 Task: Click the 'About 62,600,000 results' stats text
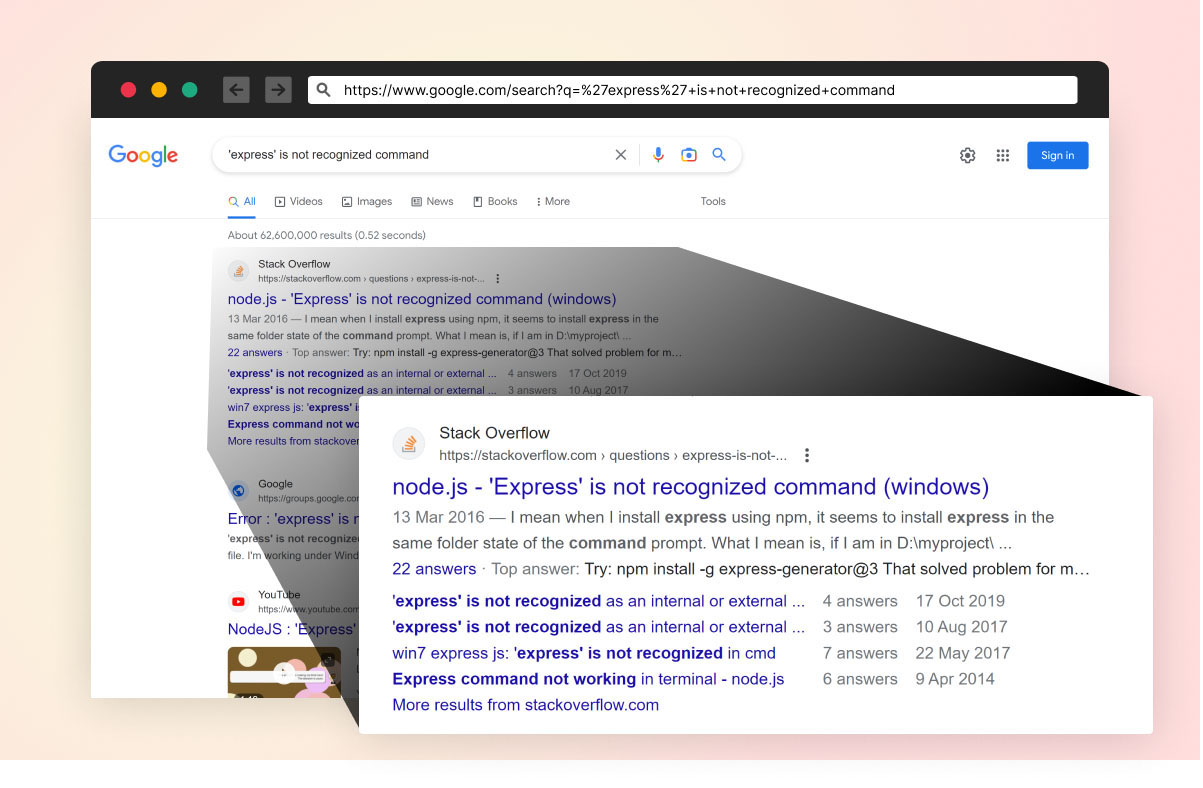click(x=327, y=236)
